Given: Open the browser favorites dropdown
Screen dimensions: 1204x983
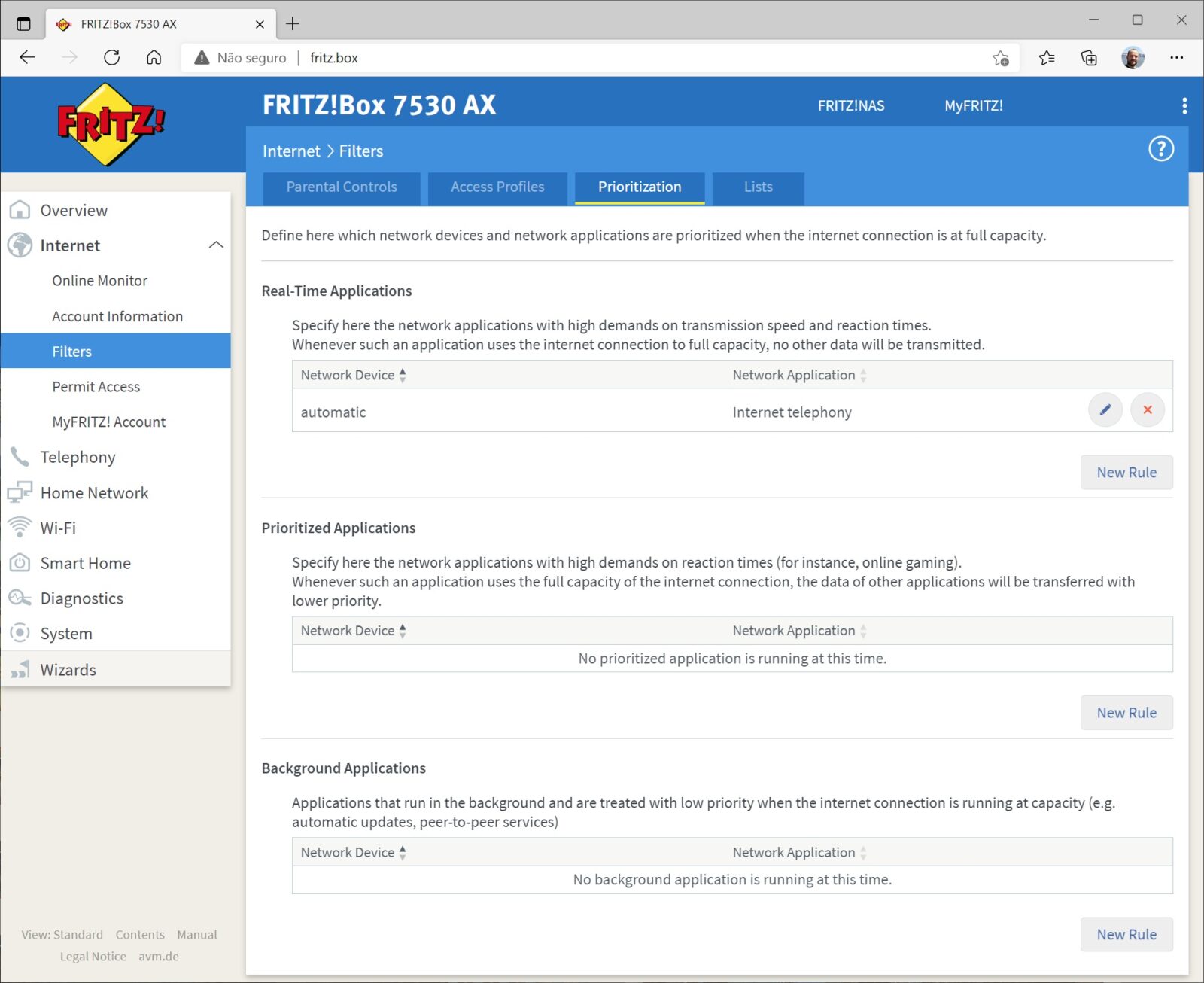Looking at the screenshot, I should pyautogui.click(x=1046, y=58).
